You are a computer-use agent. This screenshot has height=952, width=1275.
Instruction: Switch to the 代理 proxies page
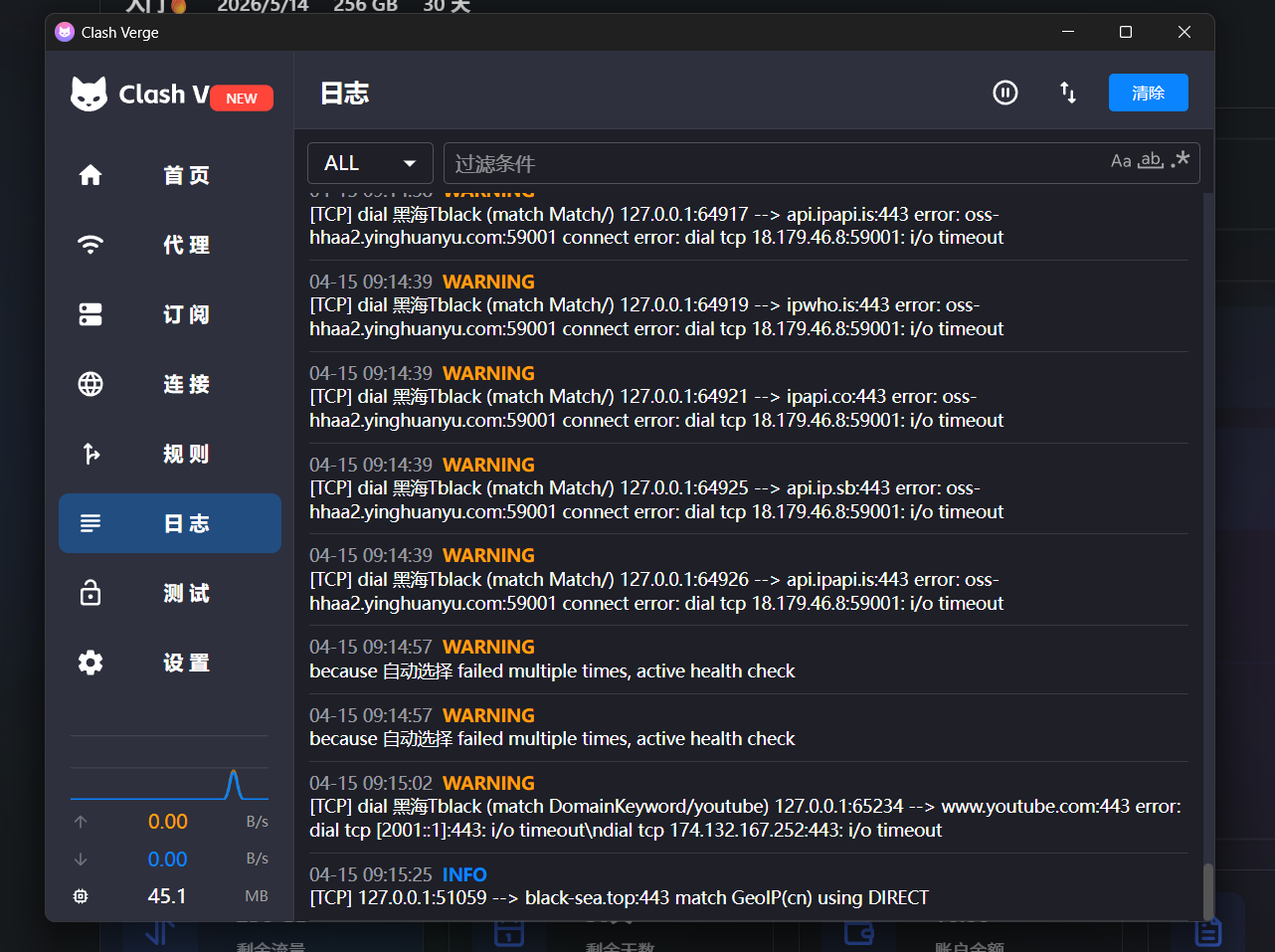pos(186,245)
